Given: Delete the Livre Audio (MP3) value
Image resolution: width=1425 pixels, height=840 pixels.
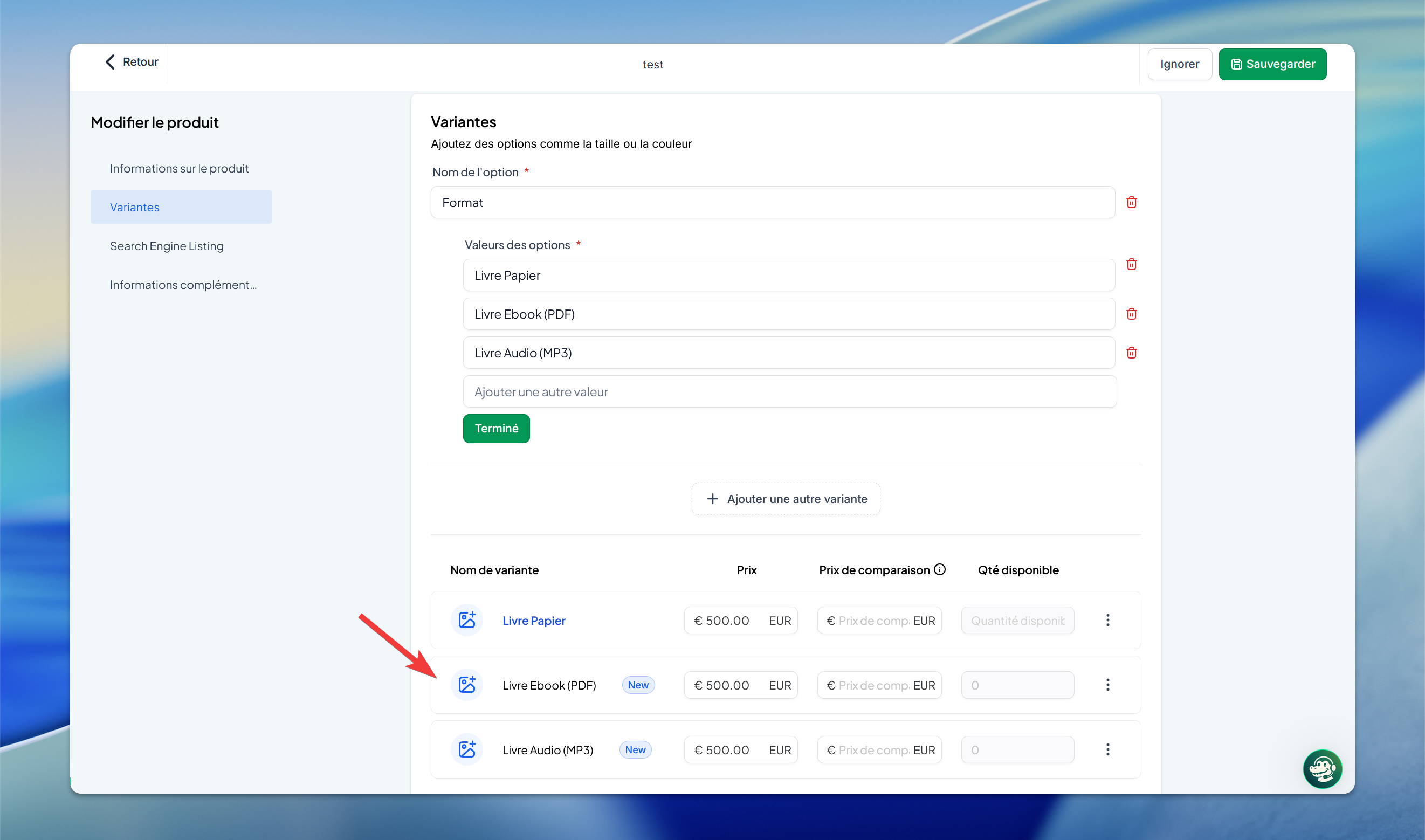Looking at the screenshot, I should click(1131, 353).
